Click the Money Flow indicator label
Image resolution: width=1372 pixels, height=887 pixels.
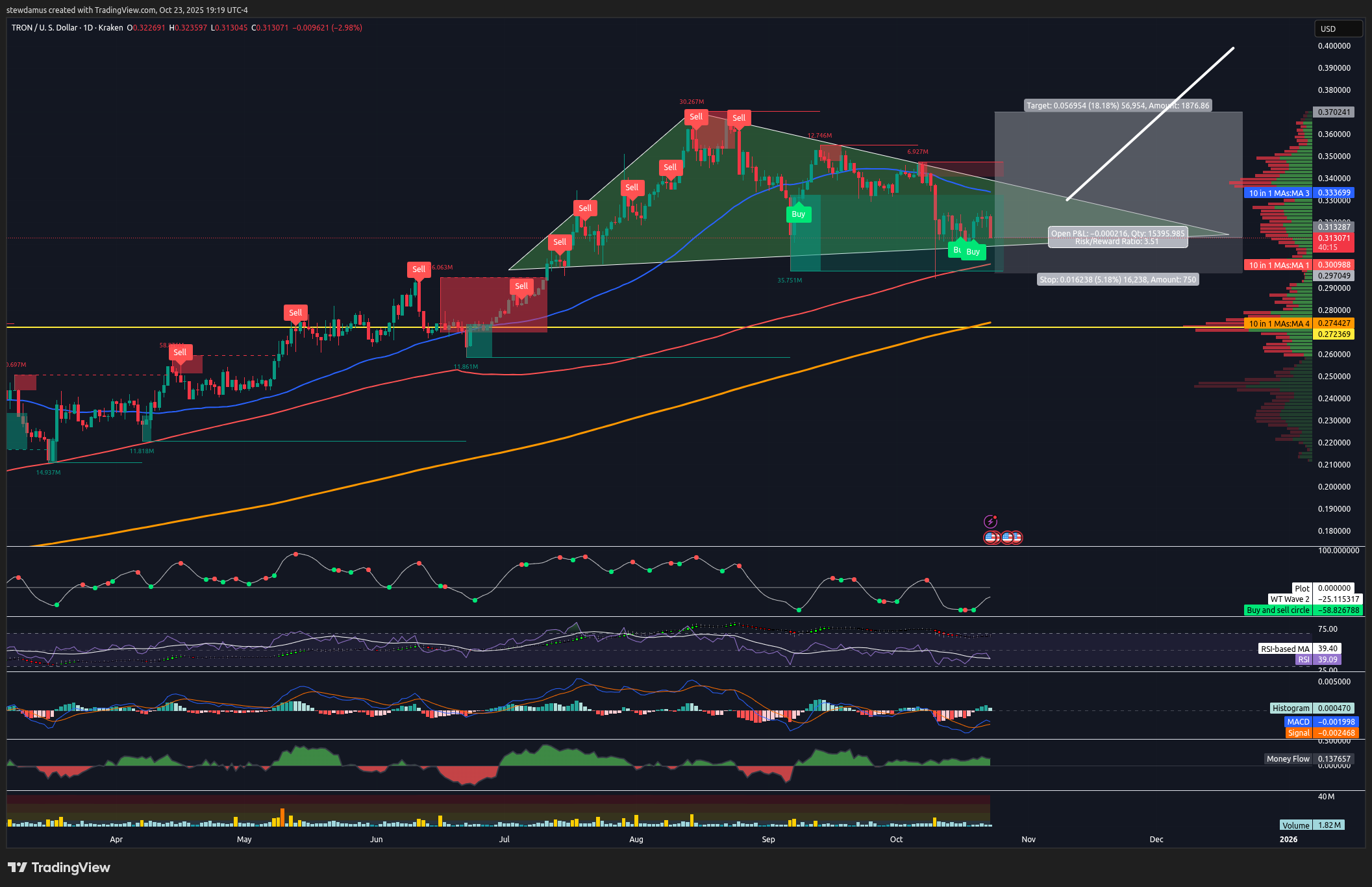[x=1288, y=758]
